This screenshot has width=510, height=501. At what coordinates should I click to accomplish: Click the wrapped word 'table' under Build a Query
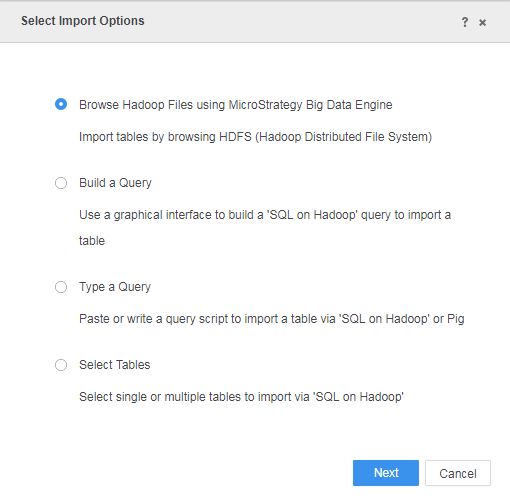click(x=92, y=241)
